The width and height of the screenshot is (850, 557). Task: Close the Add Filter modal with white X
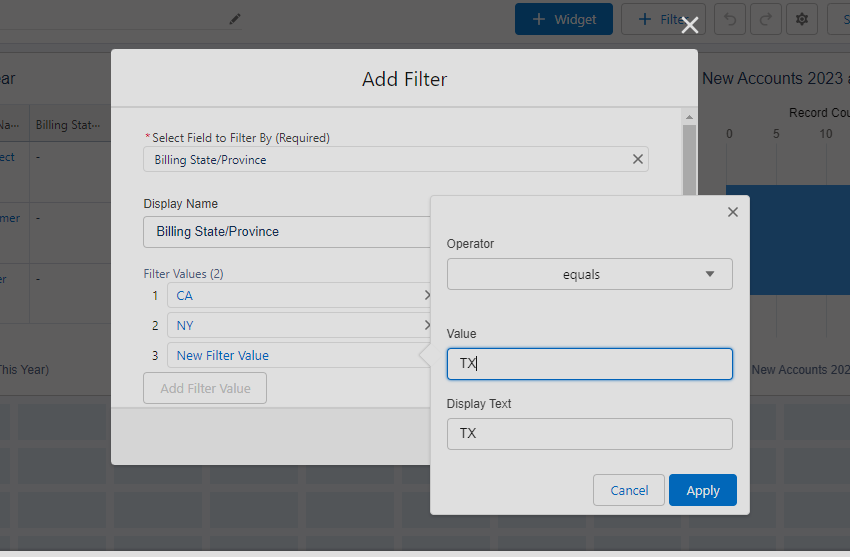(x=690, y=25)
